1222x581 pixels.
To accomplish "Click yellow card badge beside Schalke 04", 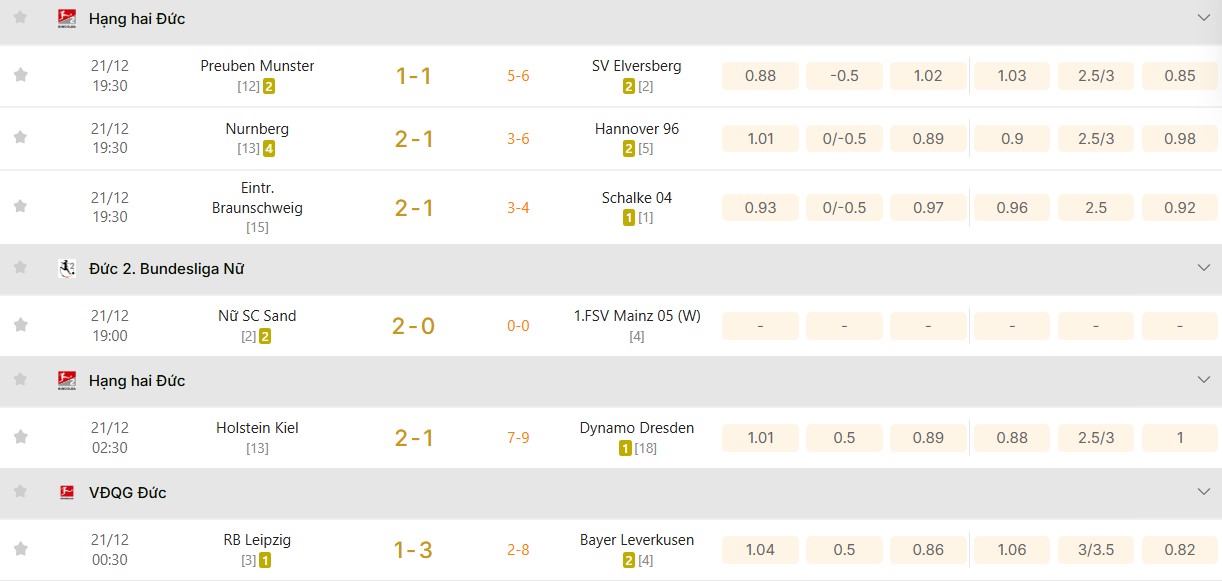I will click(629, 218).
